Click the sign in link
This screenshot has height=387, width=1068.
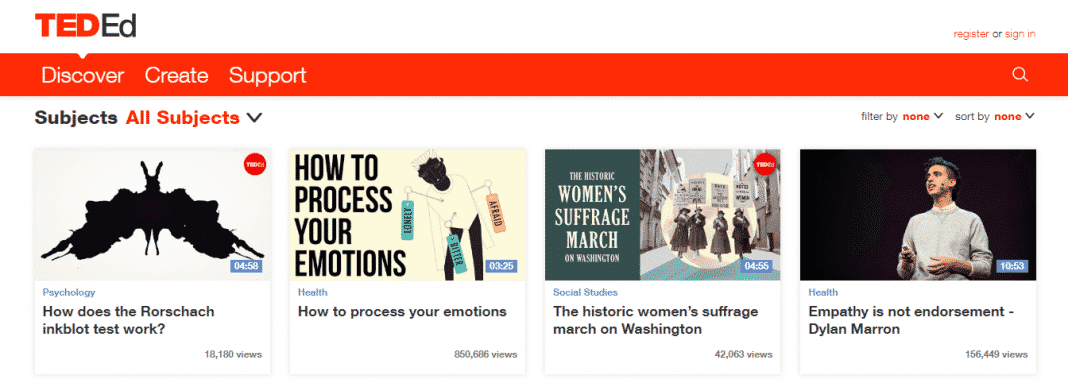click(1020, 34)
